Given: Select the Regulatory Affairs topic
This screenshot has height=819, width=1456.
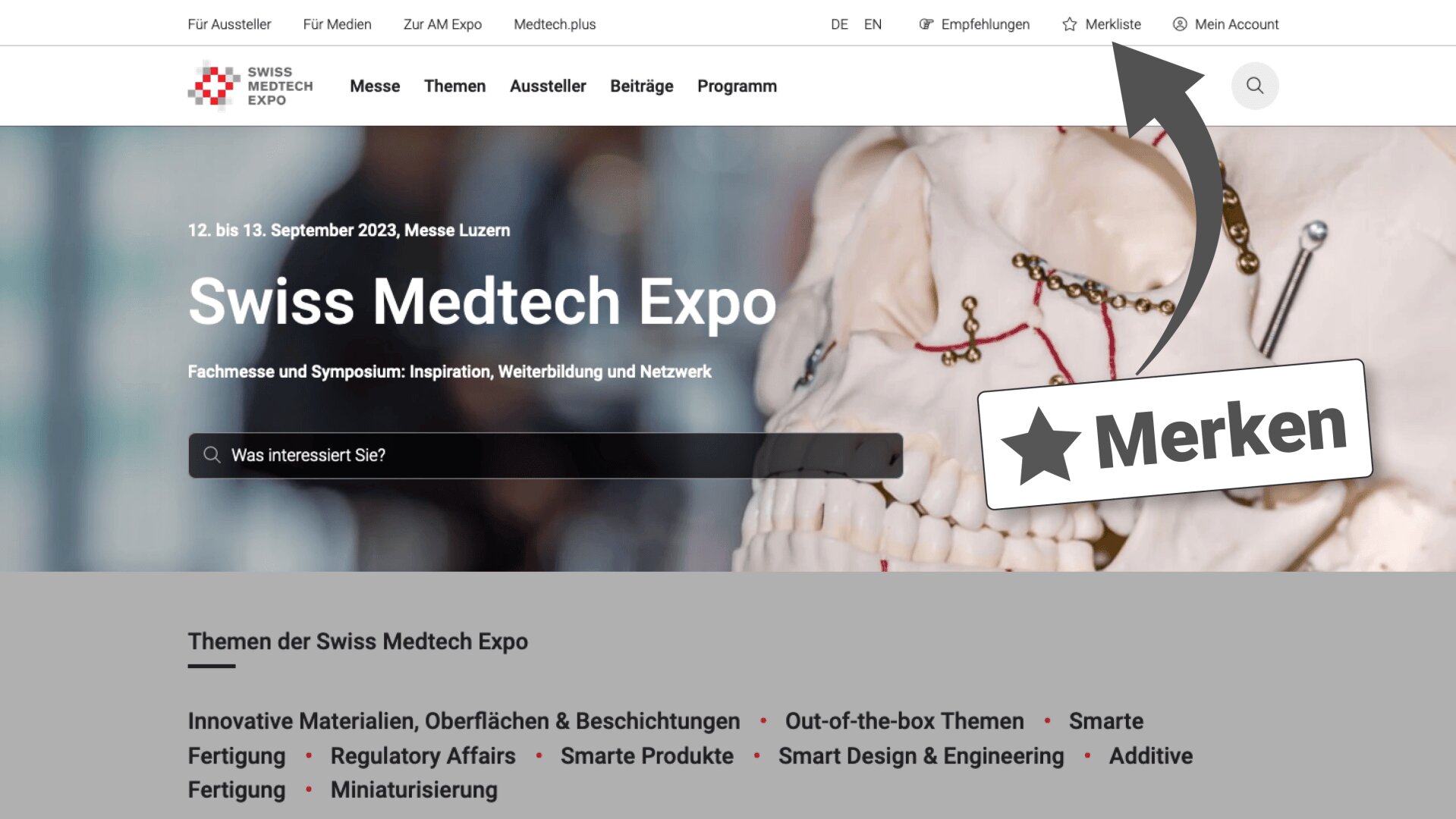Looking at the screenshot, I should click(423, 756).
